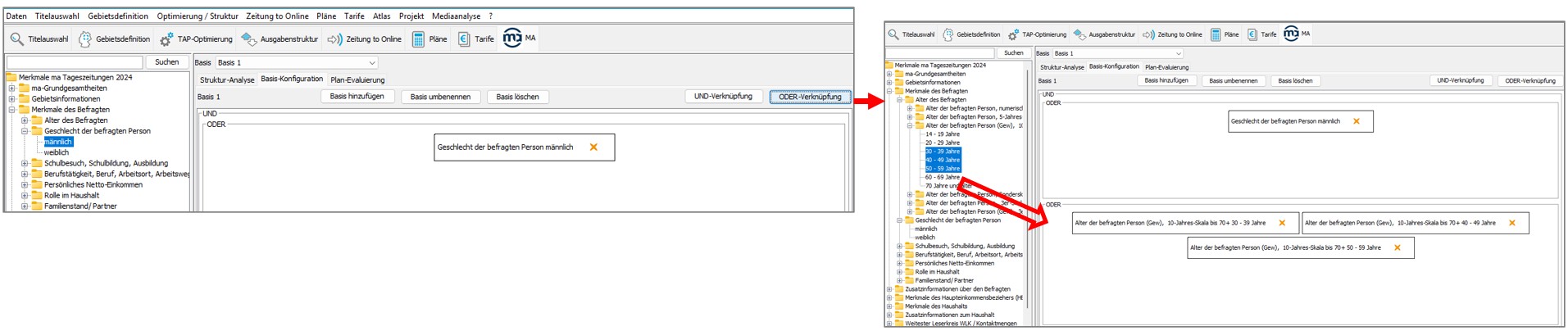This screenshot has width=1568, height=331.
Task: Expand 'Rolle im Haushalt' in left window tree
Action: coord(25,196)
